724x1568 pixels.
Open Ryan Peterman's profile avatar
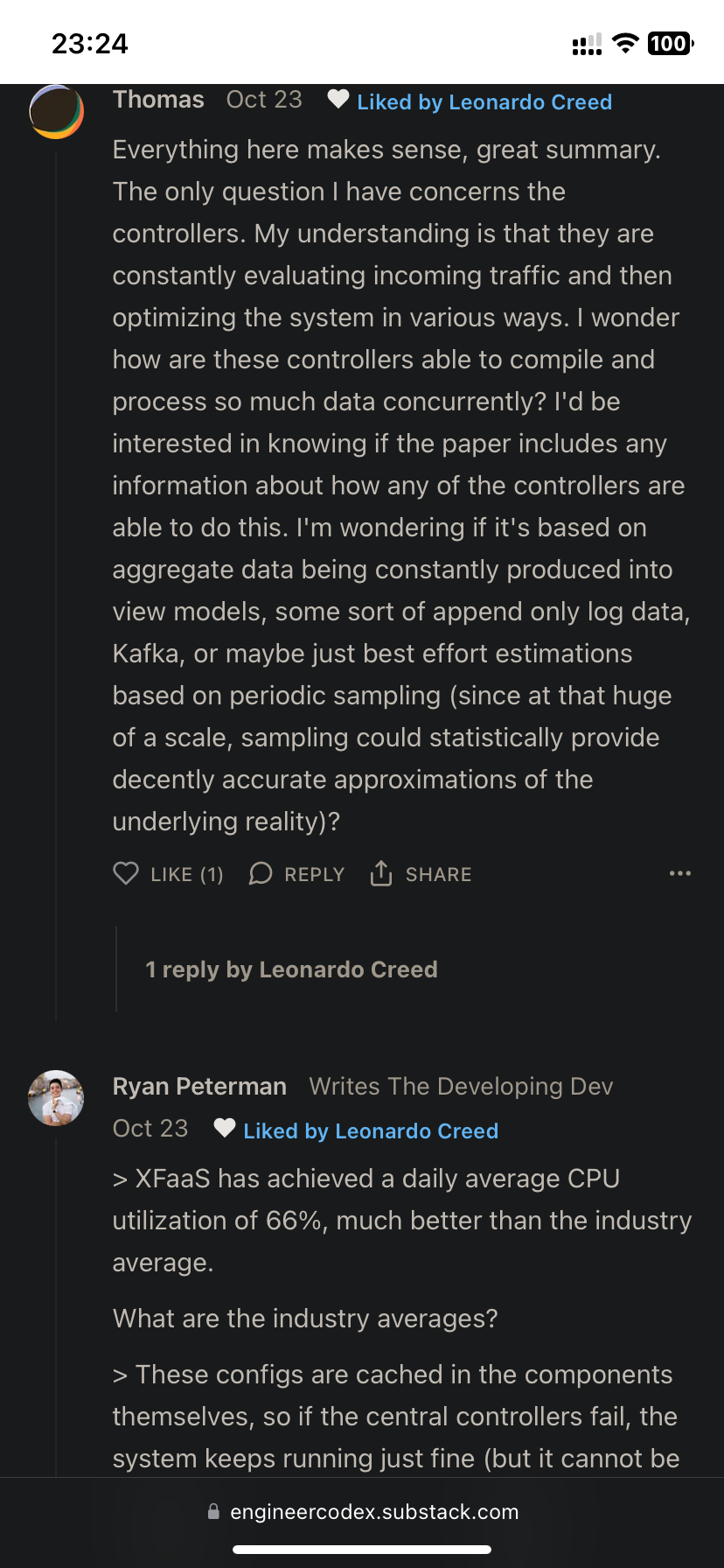coord(57,1097)
